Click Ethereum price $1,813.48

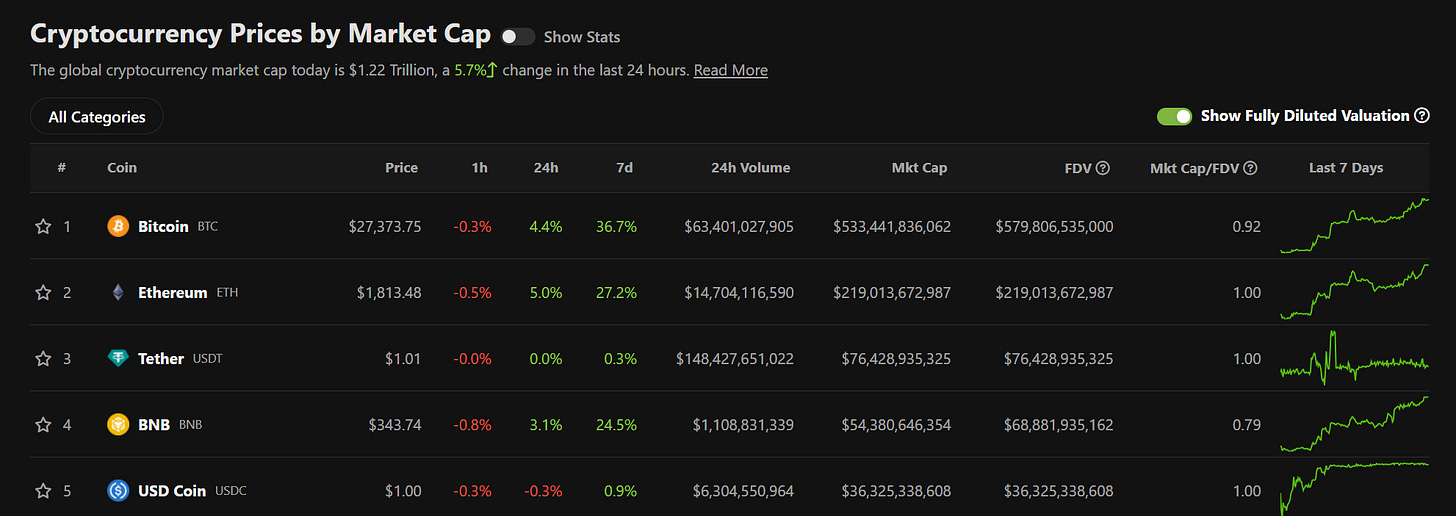(389, 293)
